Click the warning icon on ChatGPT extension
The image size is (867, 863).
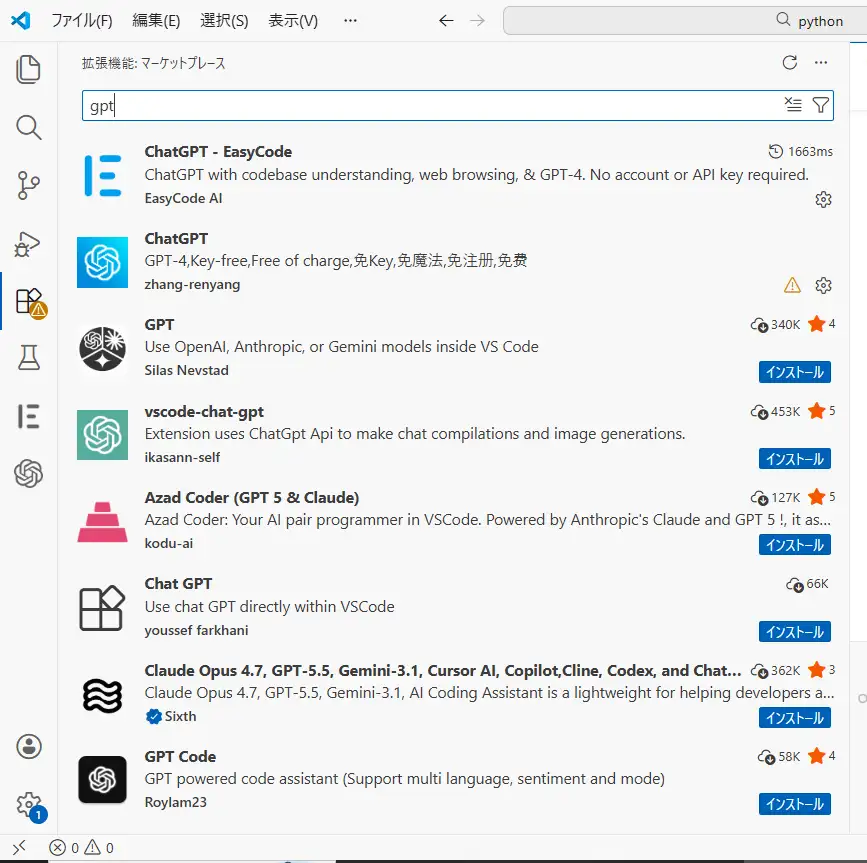pyautogui.click(x=792, y=285)
